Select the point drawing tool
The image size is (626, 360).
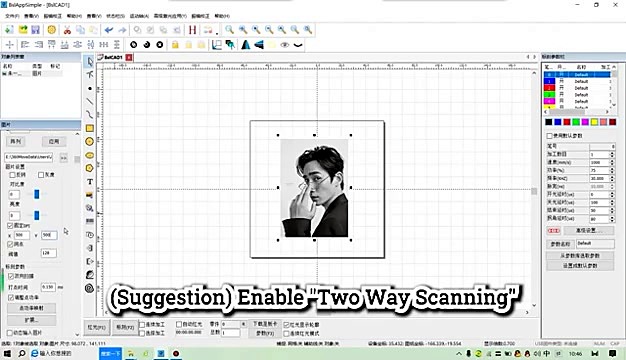coord(90,88)
